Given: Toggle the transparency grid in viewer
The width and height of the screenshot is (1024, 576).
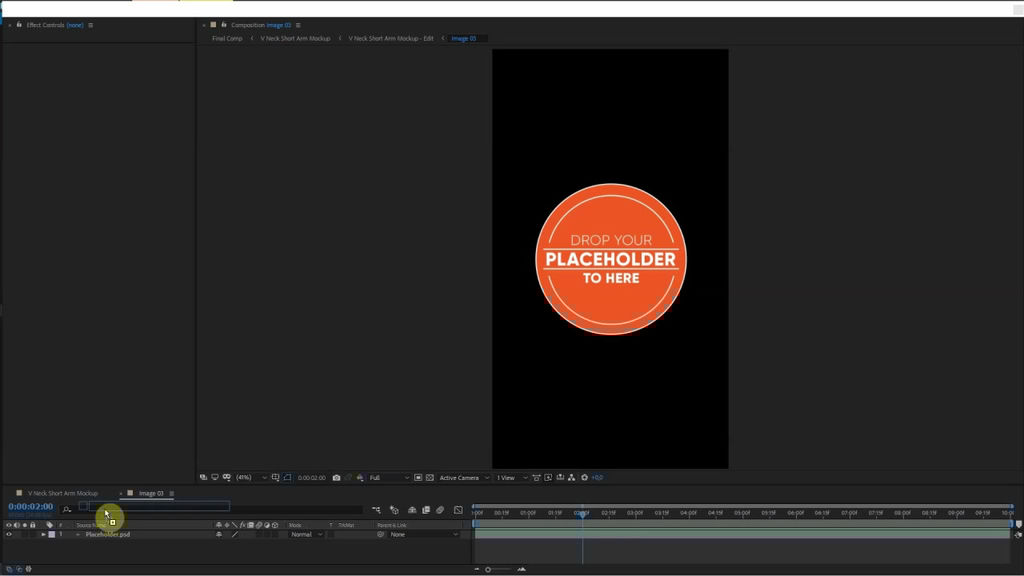Looking at the screenshot, I should (x=429, y=478).
